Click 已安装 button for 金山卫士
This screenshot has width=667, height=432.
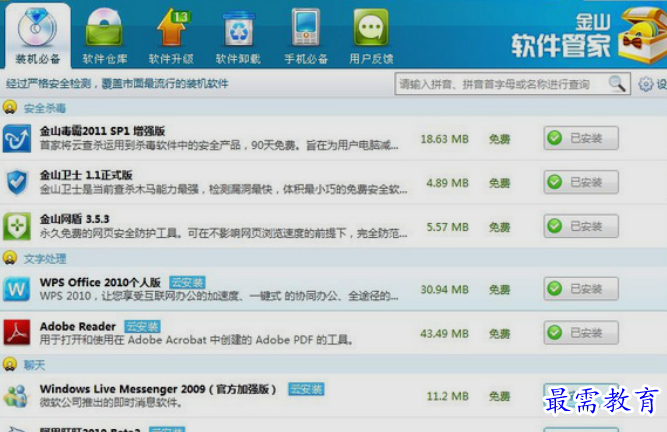pos(581,182)
